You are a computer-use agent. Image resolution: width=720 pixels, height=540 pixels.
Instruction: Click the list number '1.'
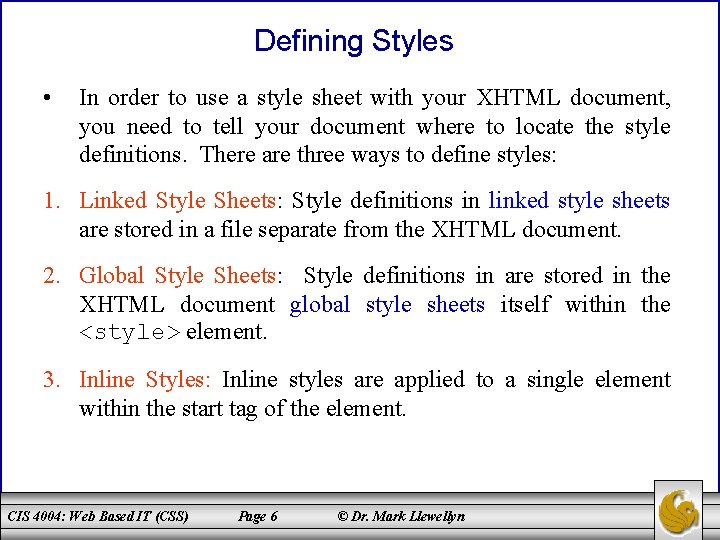click(x=52, y=201)
